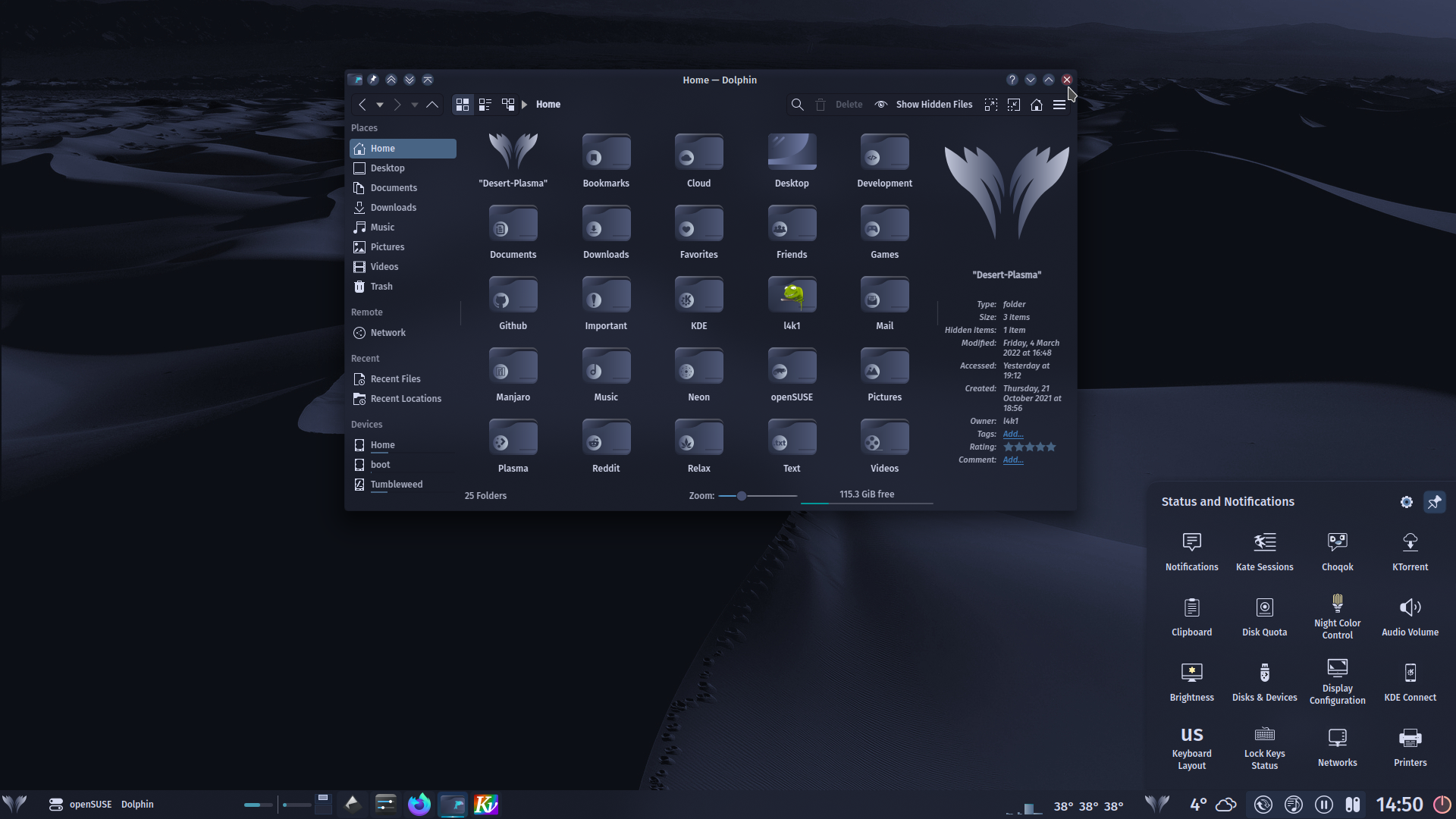The height and width of the screenshot is (819, 1456).
Task: Select Desktop in Places sidebar
Action: coord(403,168)
